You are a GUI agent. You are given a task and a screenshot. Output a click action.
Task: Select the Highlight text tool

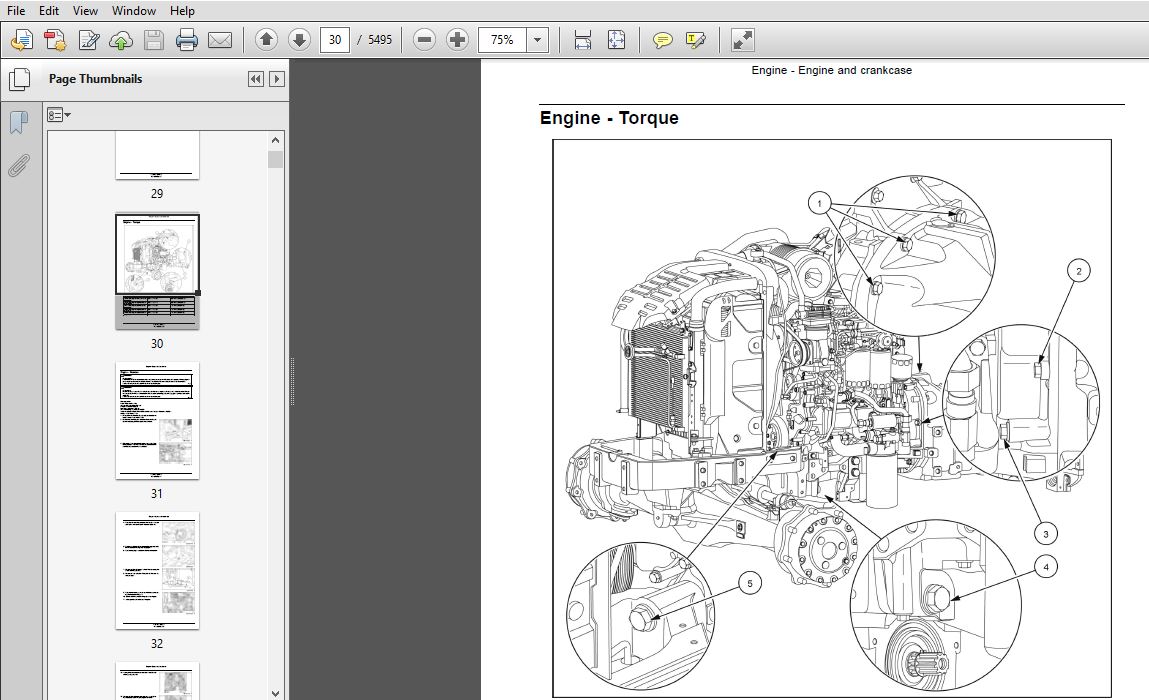[695, 40]
